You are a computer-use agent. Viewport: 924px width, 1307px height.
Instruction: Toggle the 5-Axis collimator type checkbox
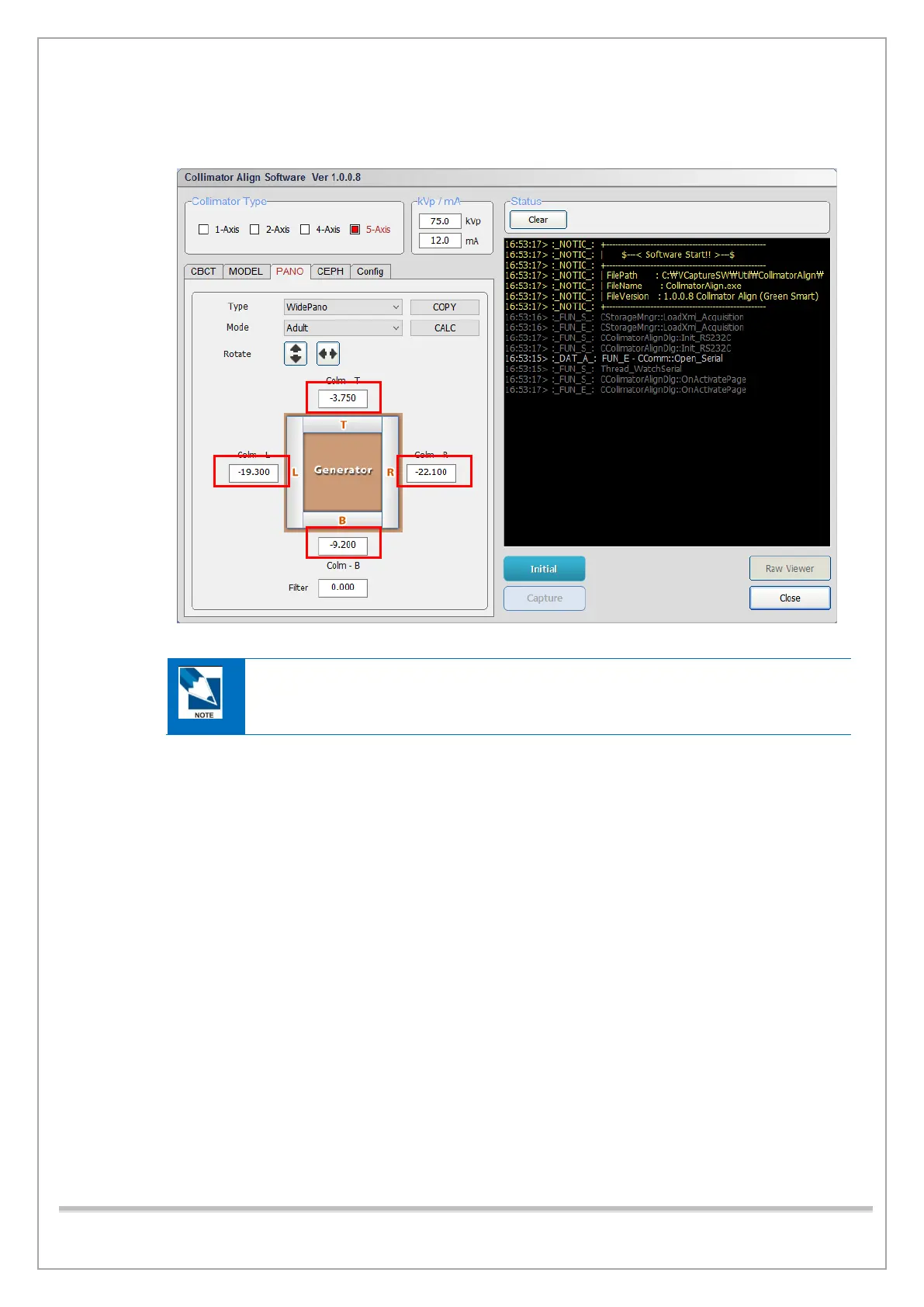click(x=355, y=230)
